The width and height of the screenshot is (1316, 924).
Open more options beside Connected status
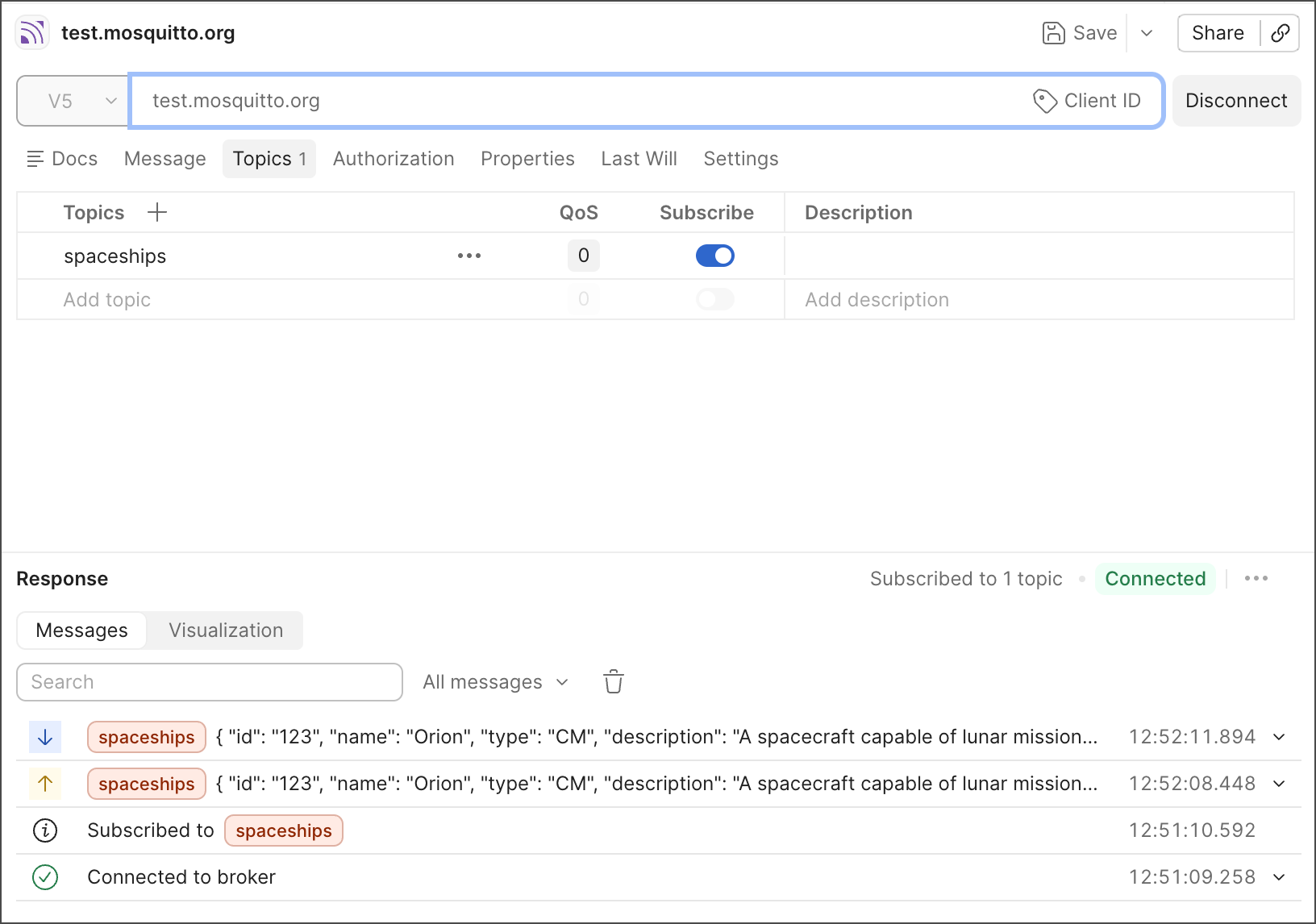pos(1256,578)
